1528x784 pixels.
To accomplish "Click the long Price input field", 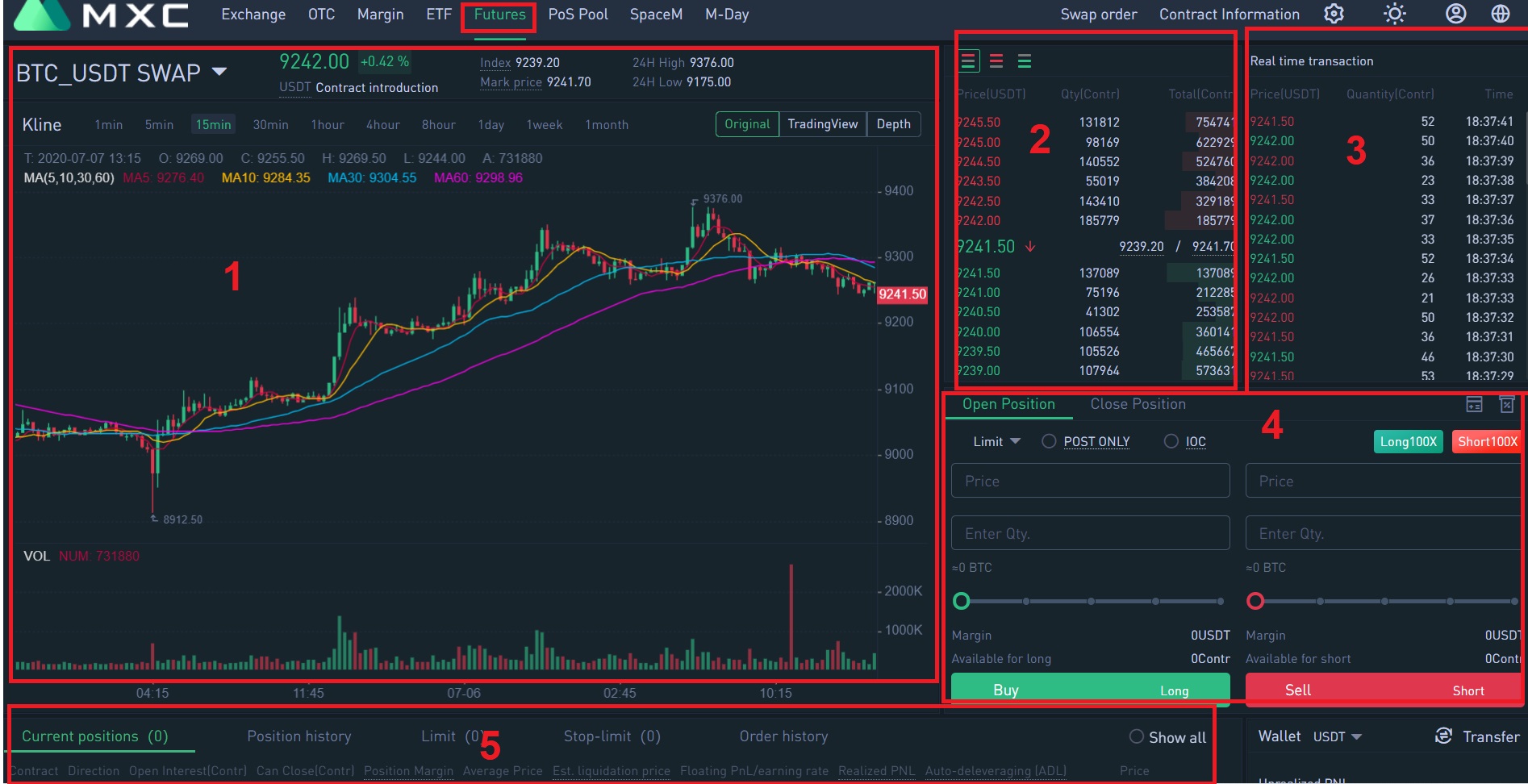I will 1090,481.
